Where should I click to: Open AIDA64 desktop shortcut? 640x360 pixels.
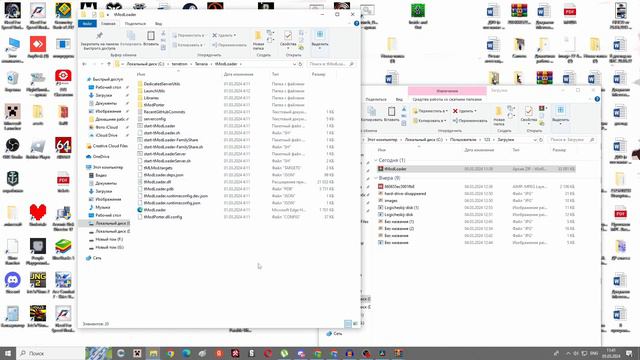pyautogui.click(x=63, y=149)
